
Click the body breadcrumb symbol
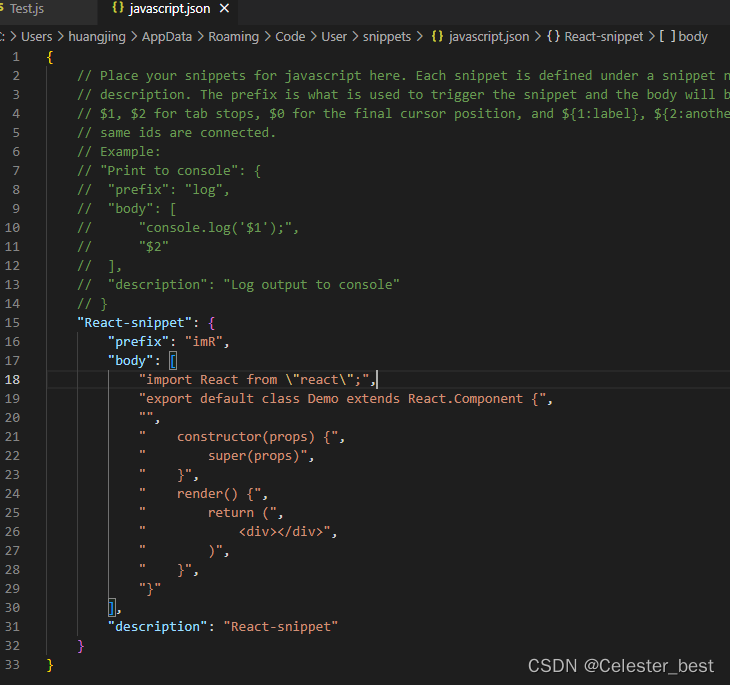coord(692,36)
